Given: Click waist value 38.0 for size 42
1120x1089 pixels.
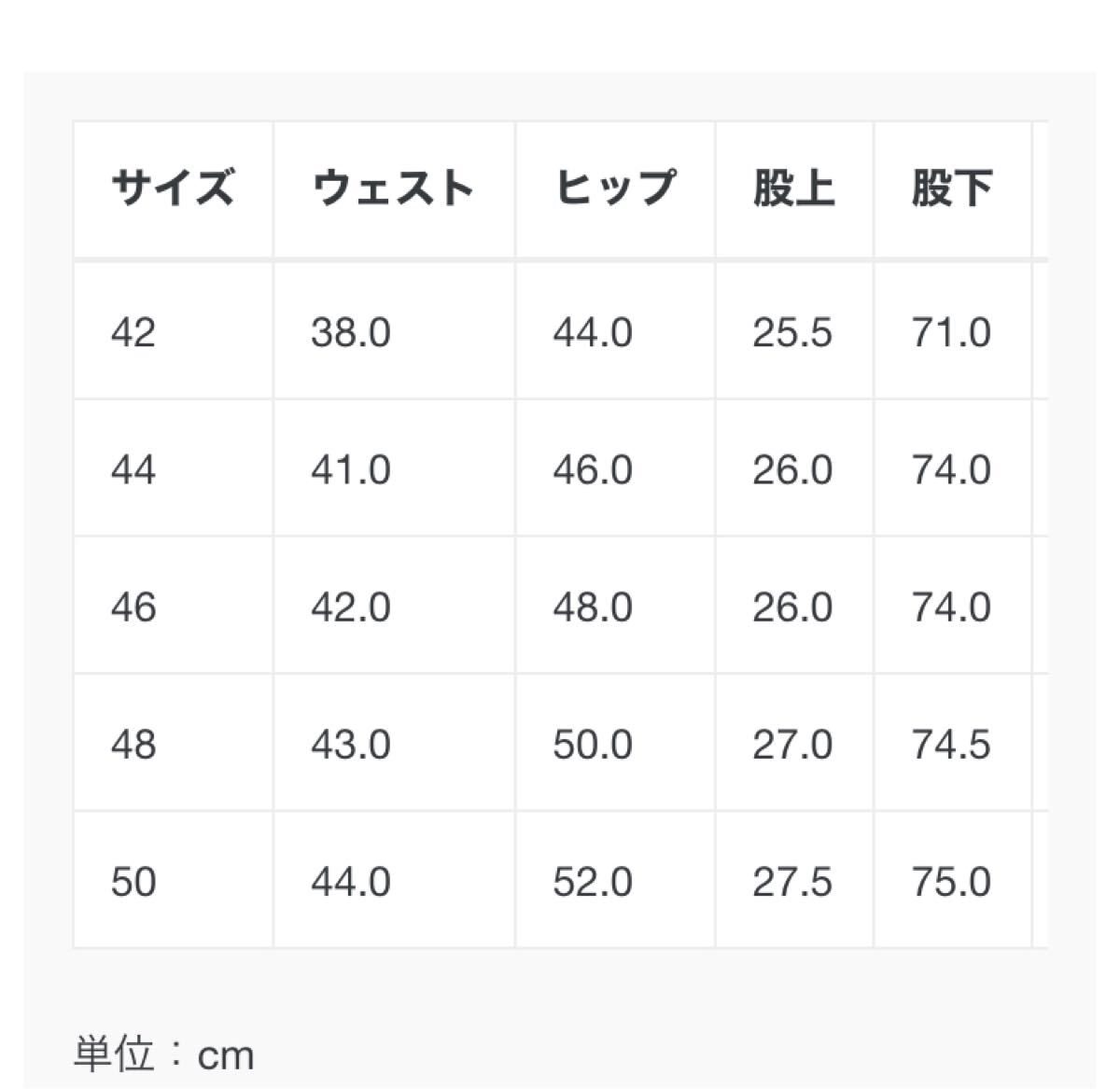Looking at the screenshot, I should point(351,332).
